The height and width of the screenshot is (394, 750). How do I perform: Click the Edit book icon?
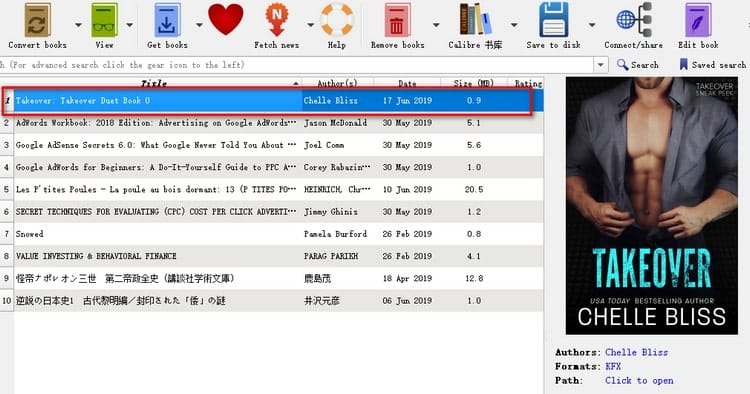pyautogui.click(x=698, y=20)
